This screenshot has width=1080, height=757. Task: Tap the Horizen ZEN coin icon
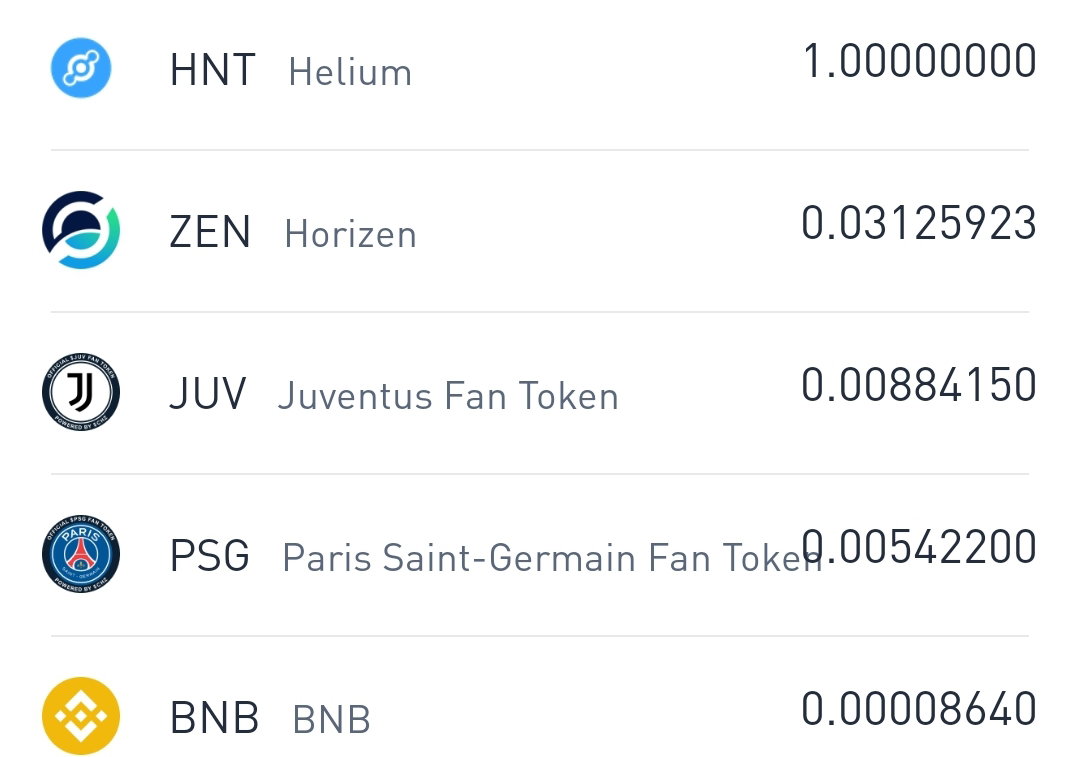81,230
